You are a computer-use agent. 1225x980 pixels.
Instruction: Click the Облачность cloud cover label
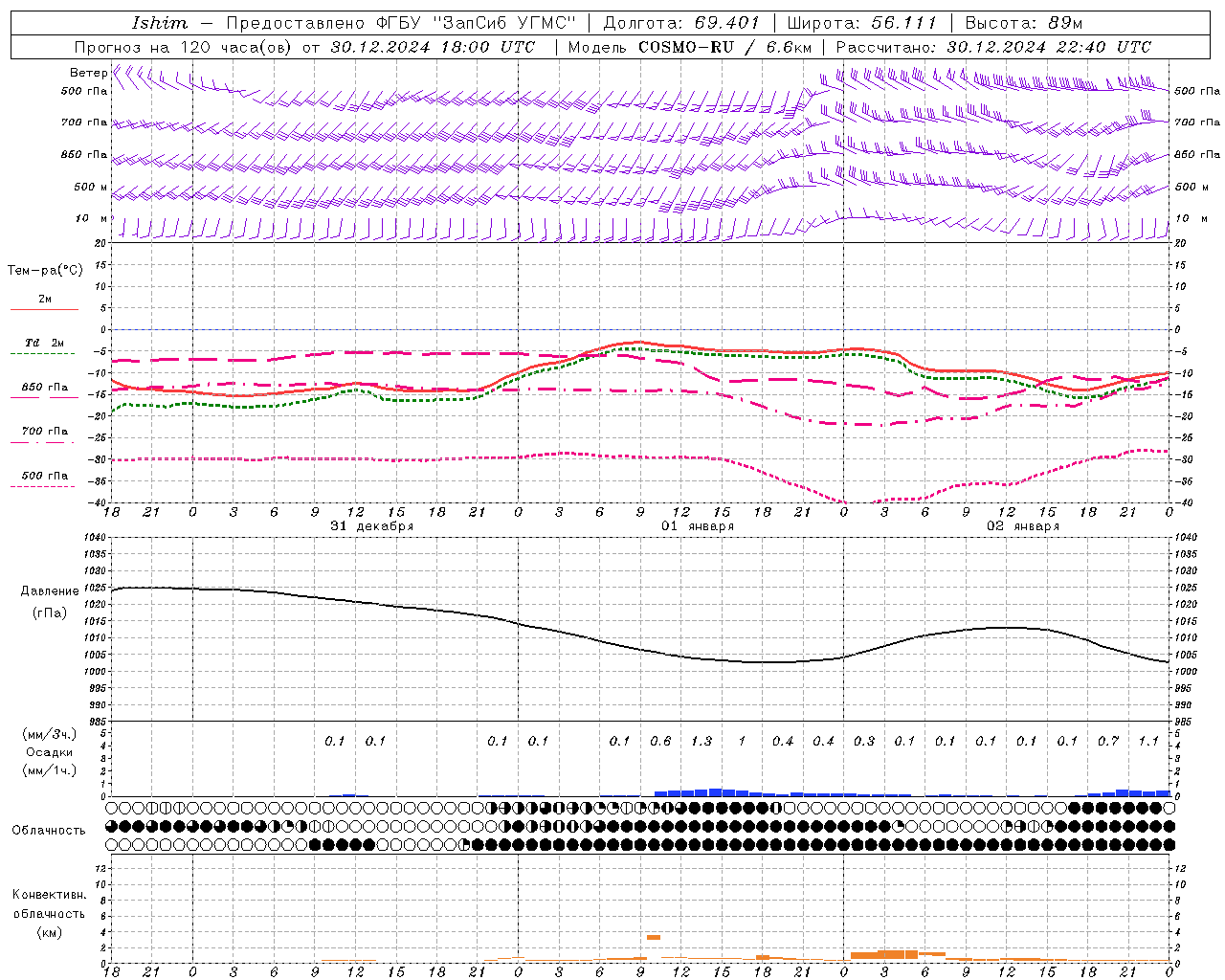pos(49,831)
